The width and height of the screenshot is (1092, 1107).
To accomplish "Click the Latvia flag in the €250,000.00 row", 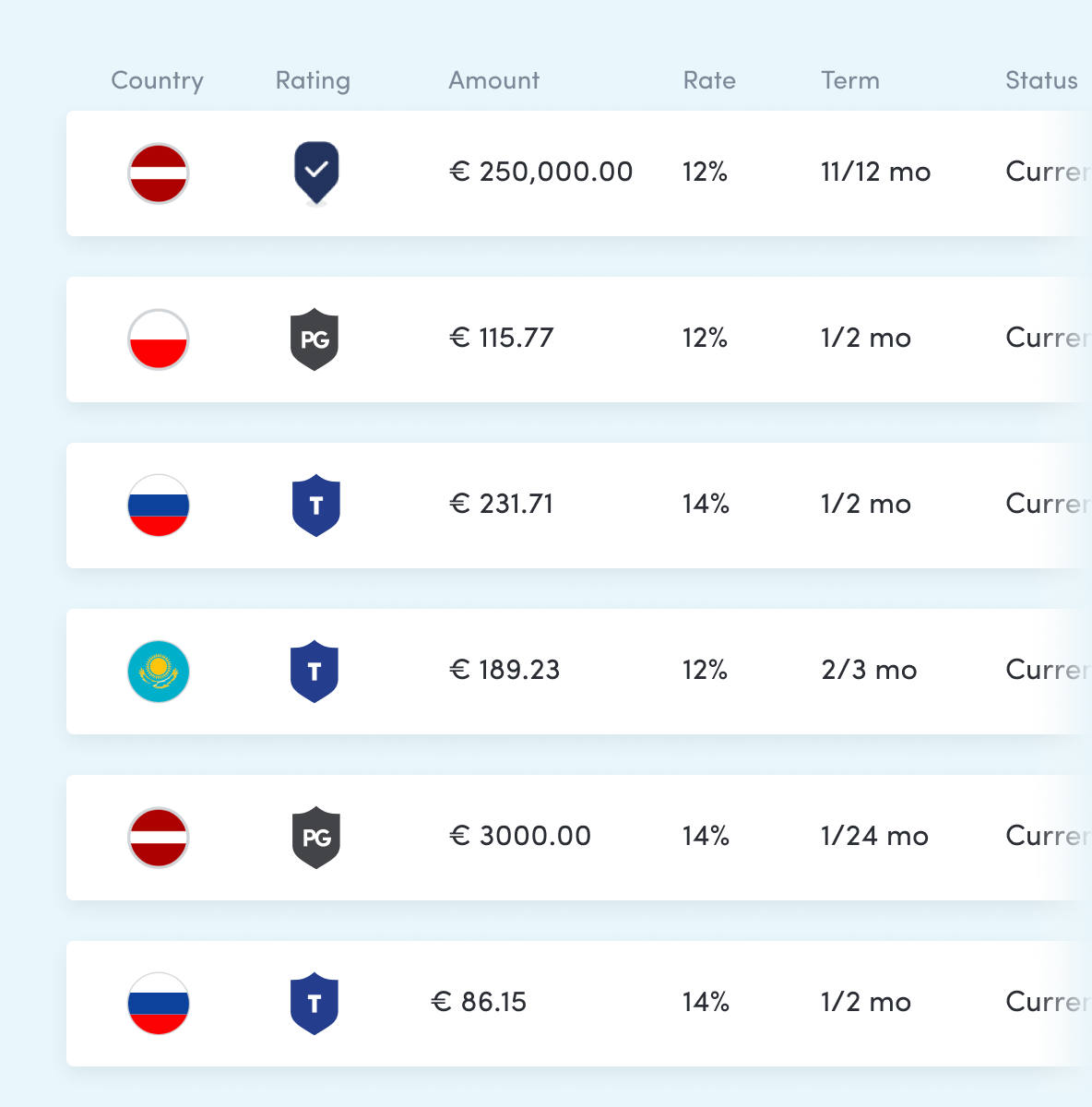I will click(158, 173).
